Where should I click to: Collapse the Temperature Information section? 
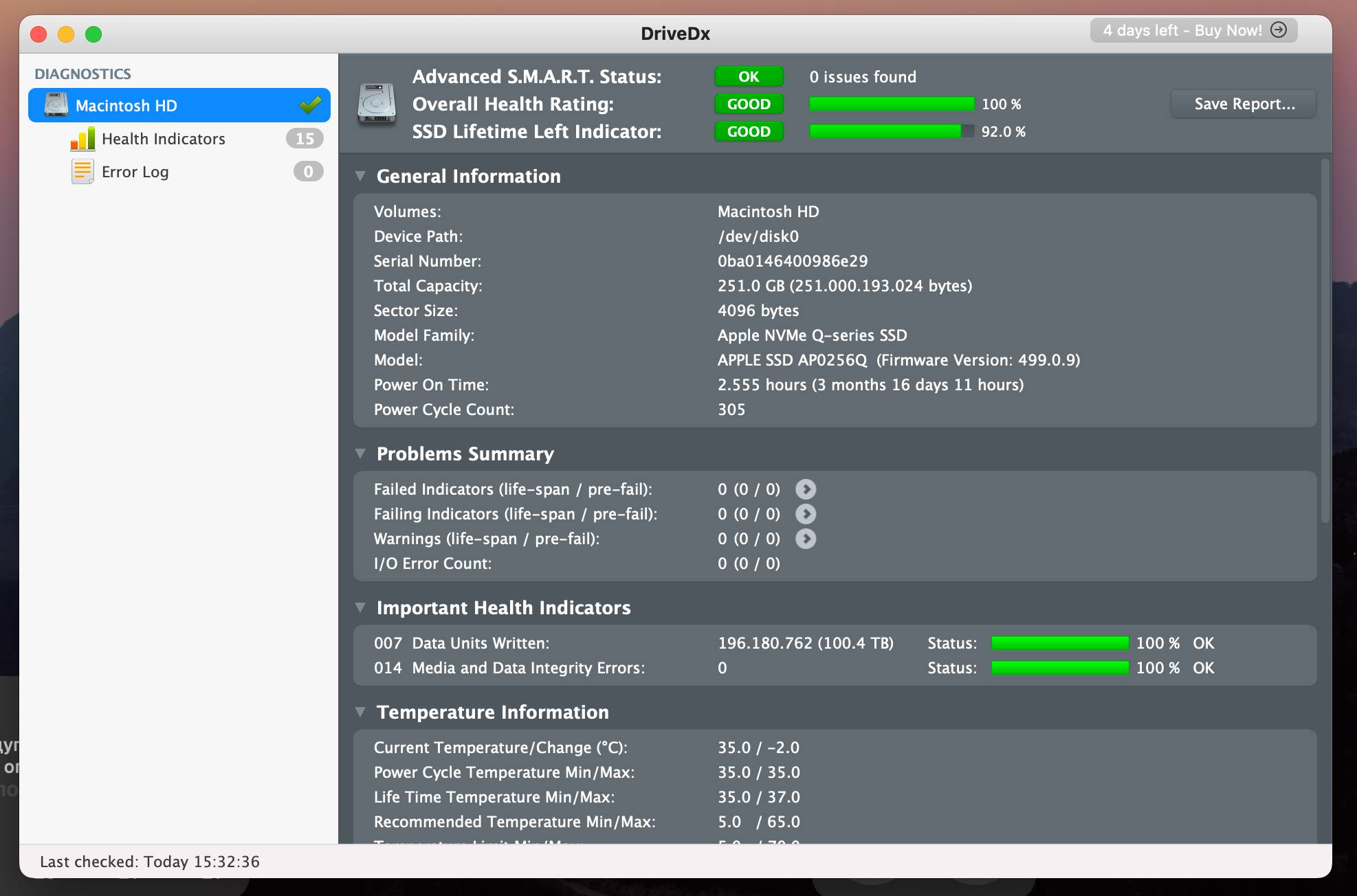[360, 713]
